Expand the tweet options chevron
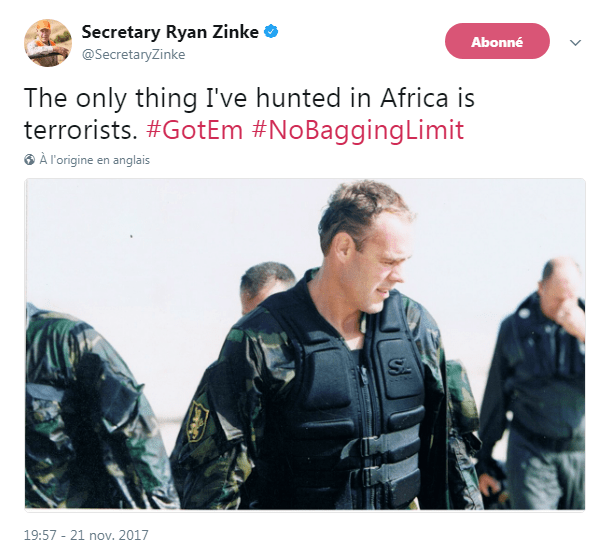The image size is (600, 551). pyautogui.click(x=575, y=43)
